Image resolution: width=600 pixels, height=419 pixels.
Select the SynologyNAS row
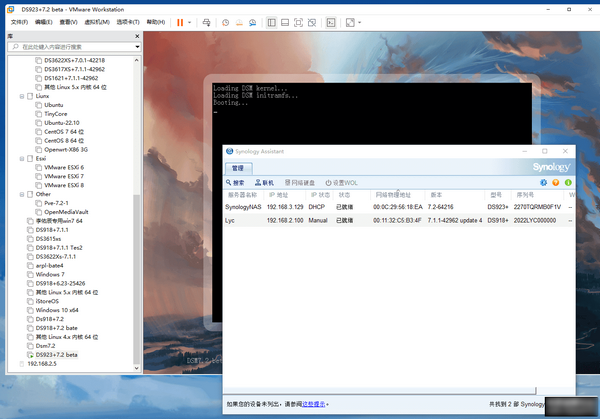[398, 207]
